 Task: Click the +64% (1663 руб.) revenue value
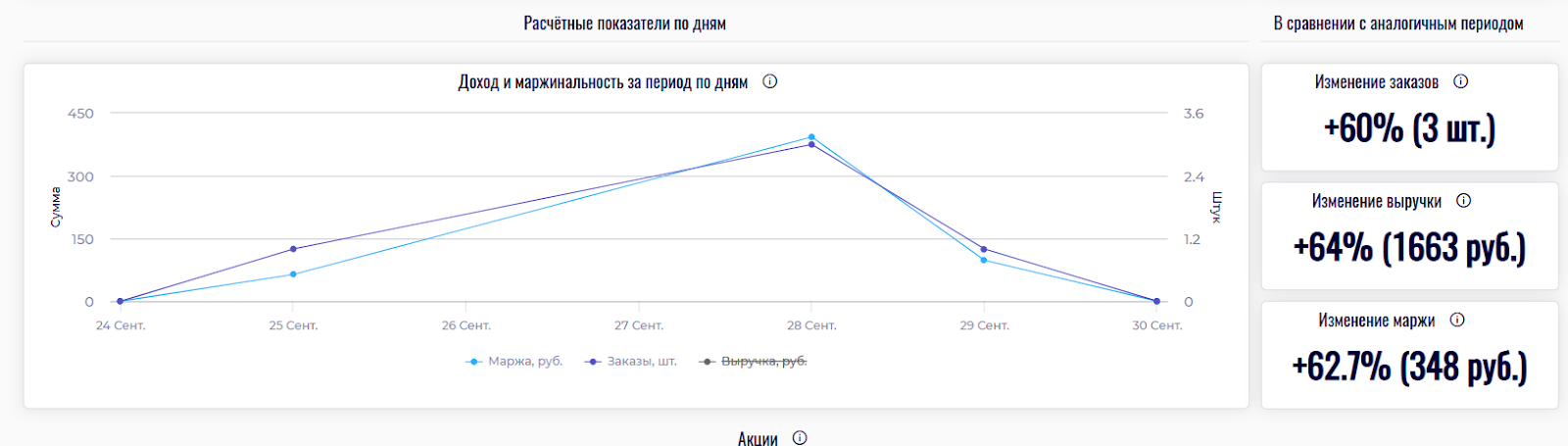point(1409,248)
